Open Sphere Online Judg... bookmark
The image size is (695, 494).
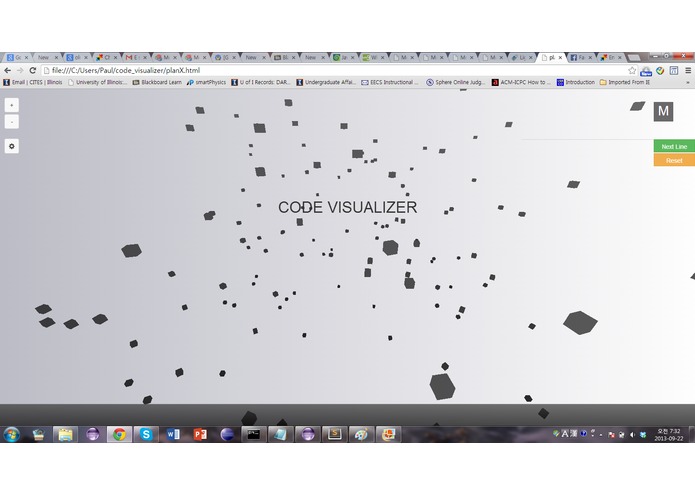[x=456, y=82]
